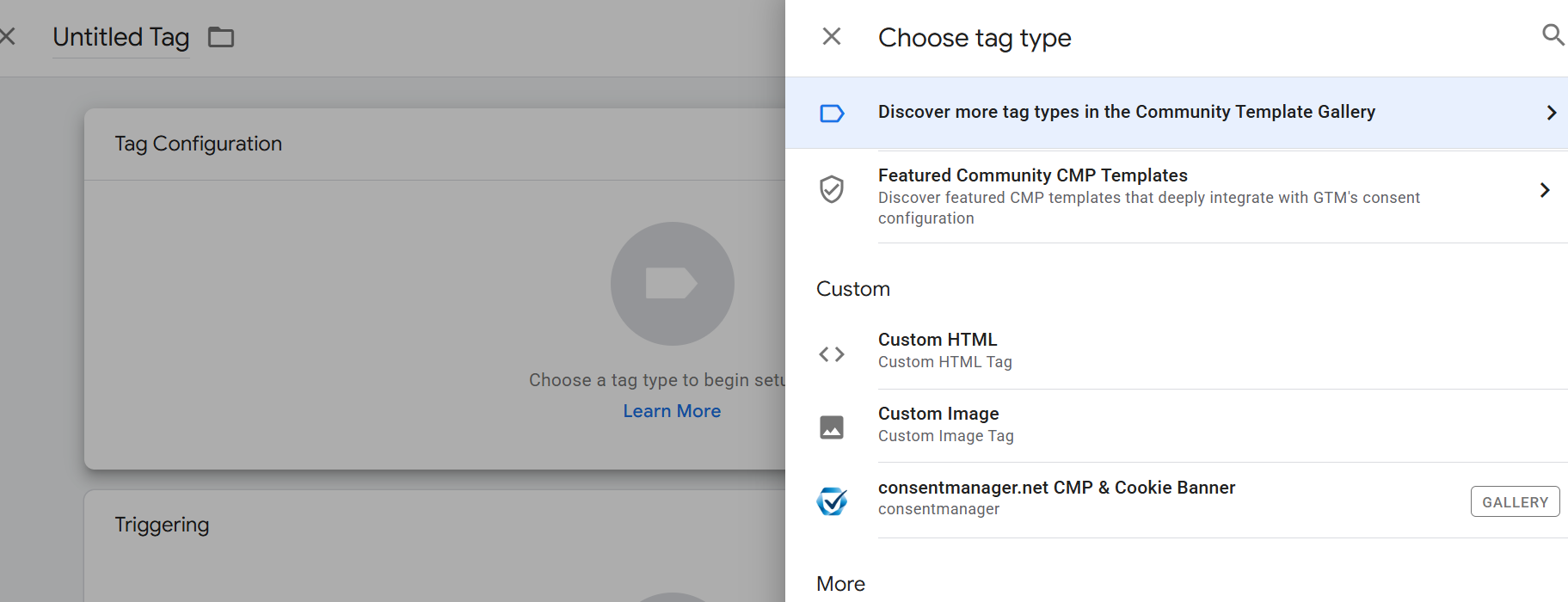Click the gray tag placeholder circle icon

click(673, 284)
